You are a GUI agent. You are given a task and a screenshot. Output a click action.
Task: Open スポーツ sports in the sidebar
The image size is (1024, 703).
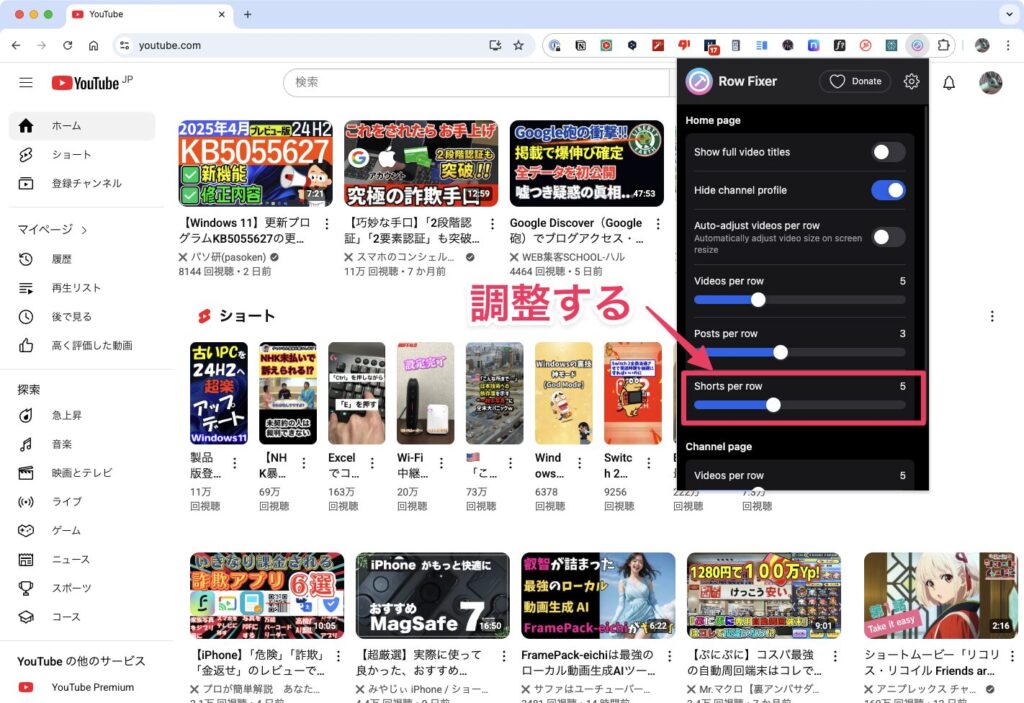point(82,588)
